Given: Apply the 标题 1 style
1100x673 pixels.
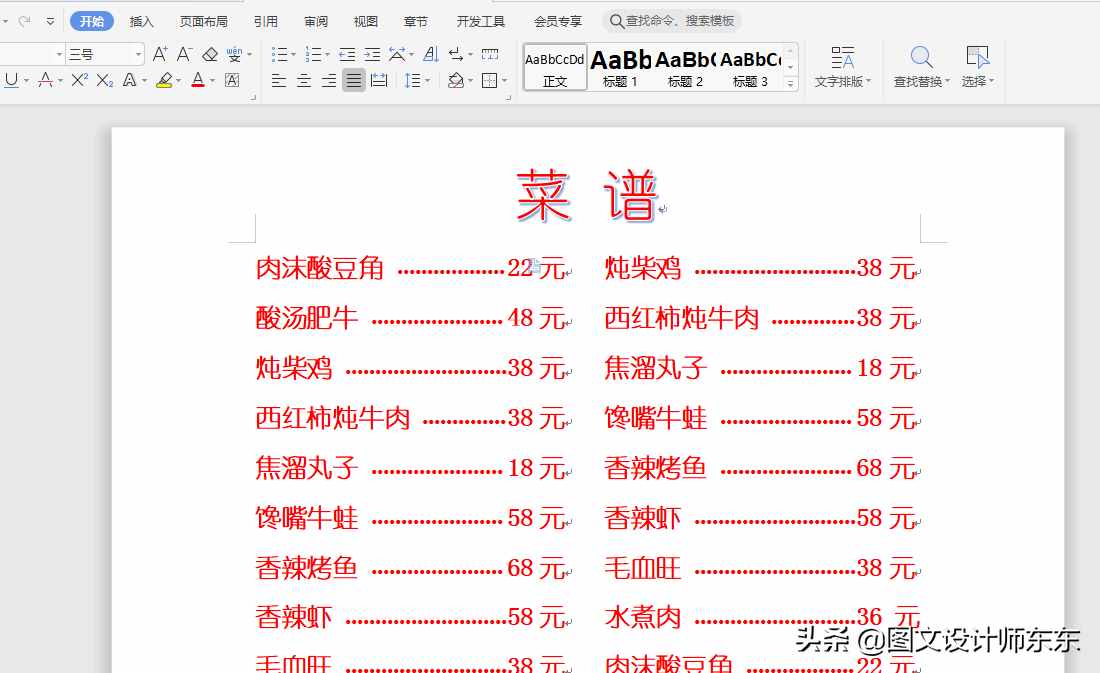Looking at the screenshot, I should click(x=620, y=68).
